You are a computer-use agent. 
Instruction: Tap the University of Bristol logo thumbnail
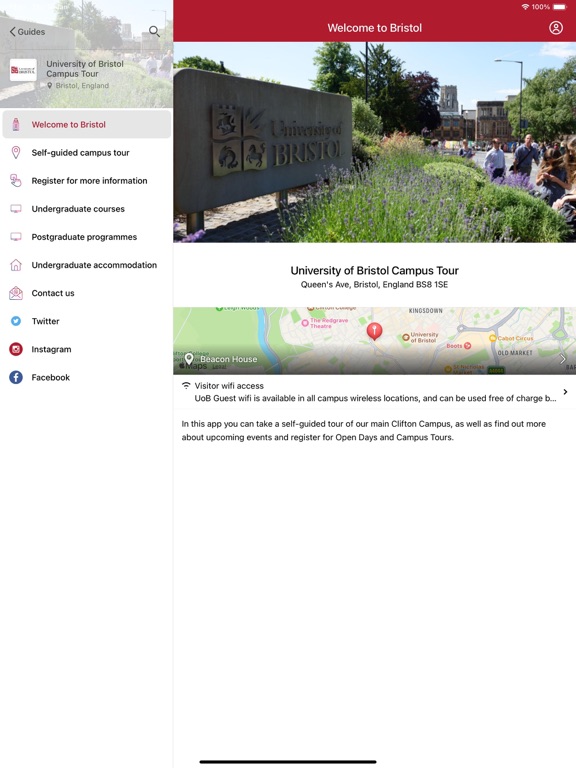(x=23, y=70)
